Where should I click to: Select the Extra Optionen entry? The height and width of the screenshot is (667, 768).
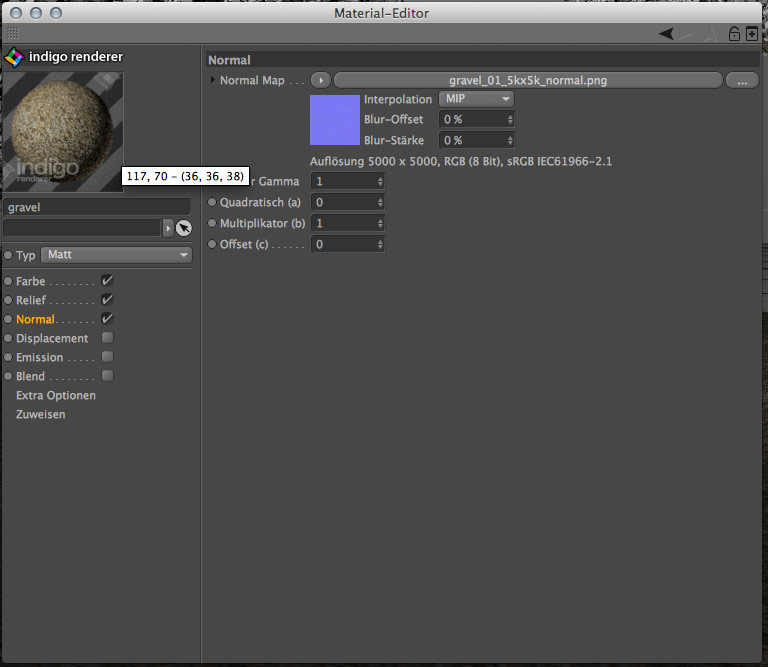(56, 395)
